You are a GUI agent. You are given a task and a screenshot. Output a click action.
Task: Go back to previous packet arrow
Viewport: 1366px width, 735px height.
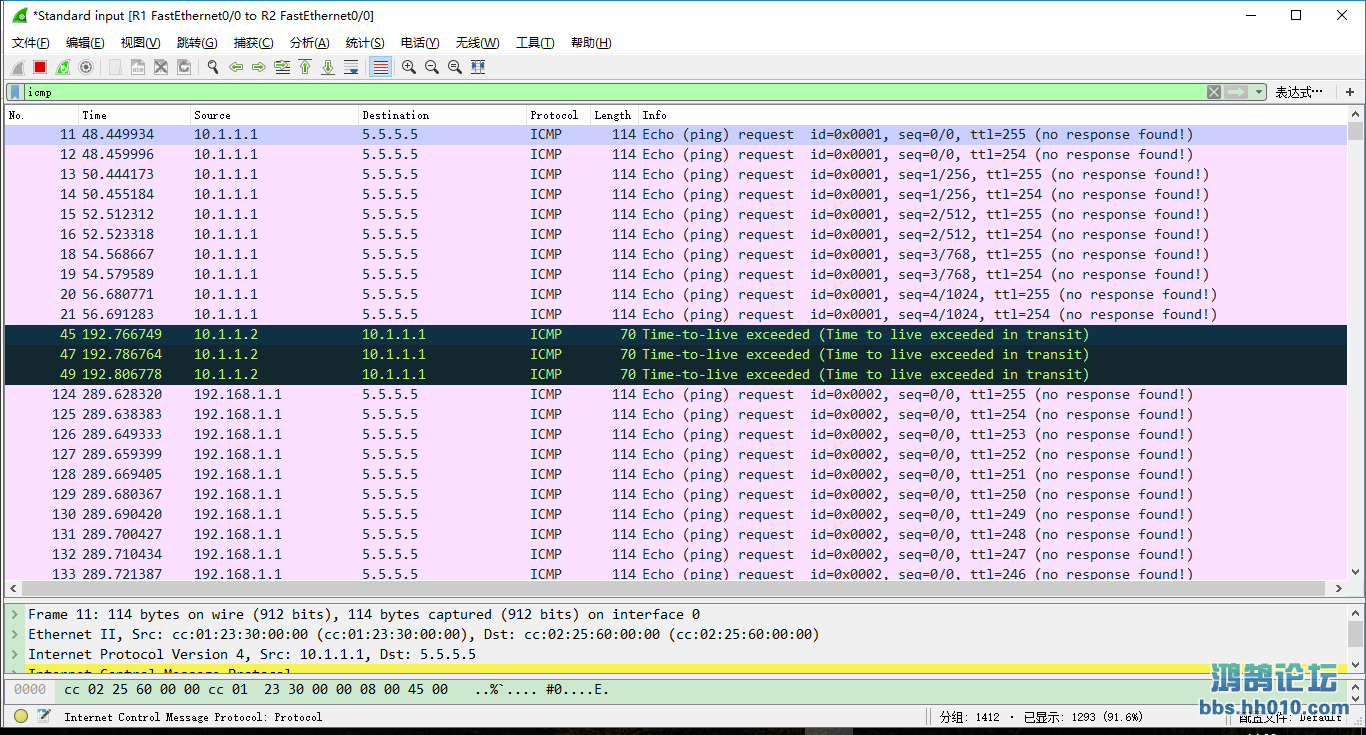[x=236, y=67]
